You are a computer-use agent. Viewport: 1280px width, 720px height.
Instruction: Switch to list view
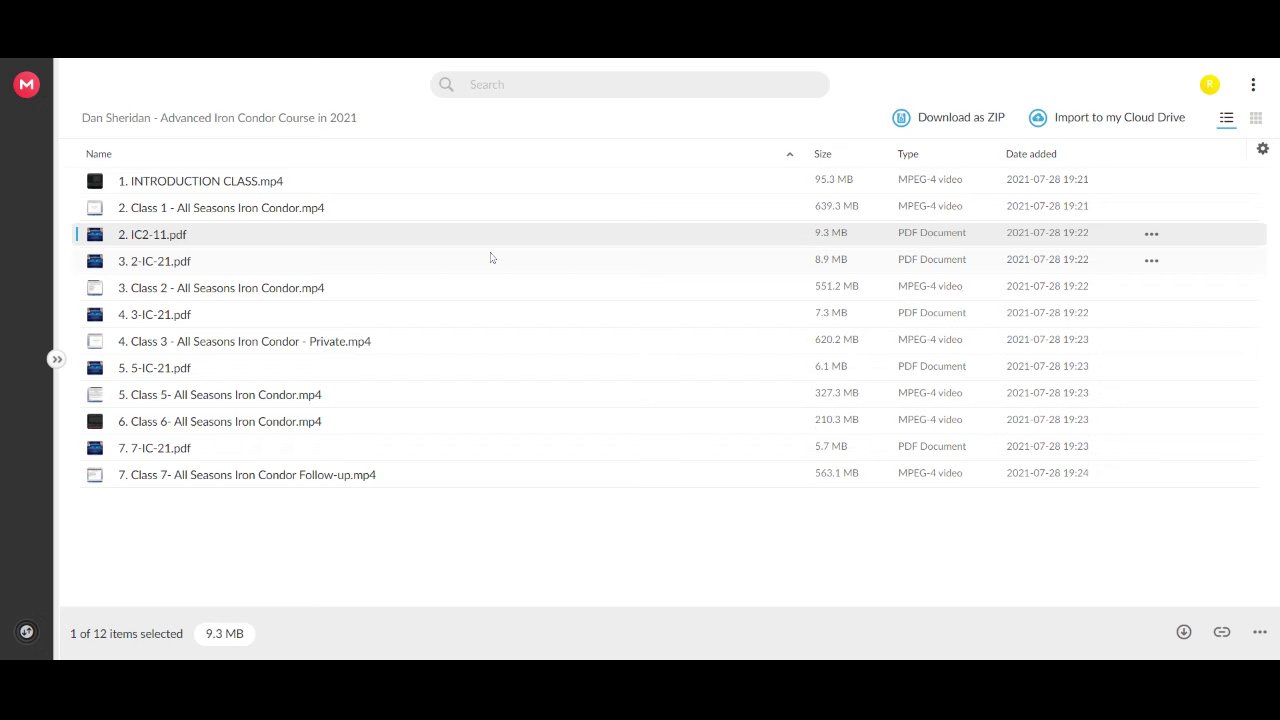pyautogui.click(x=1226, y=118)
